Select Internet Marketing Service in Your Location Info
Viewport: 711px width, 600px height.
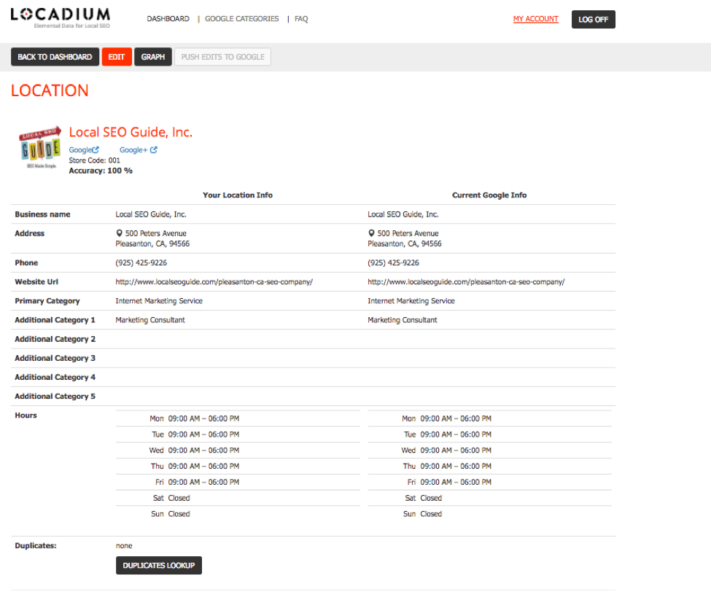tap(159, 301)
